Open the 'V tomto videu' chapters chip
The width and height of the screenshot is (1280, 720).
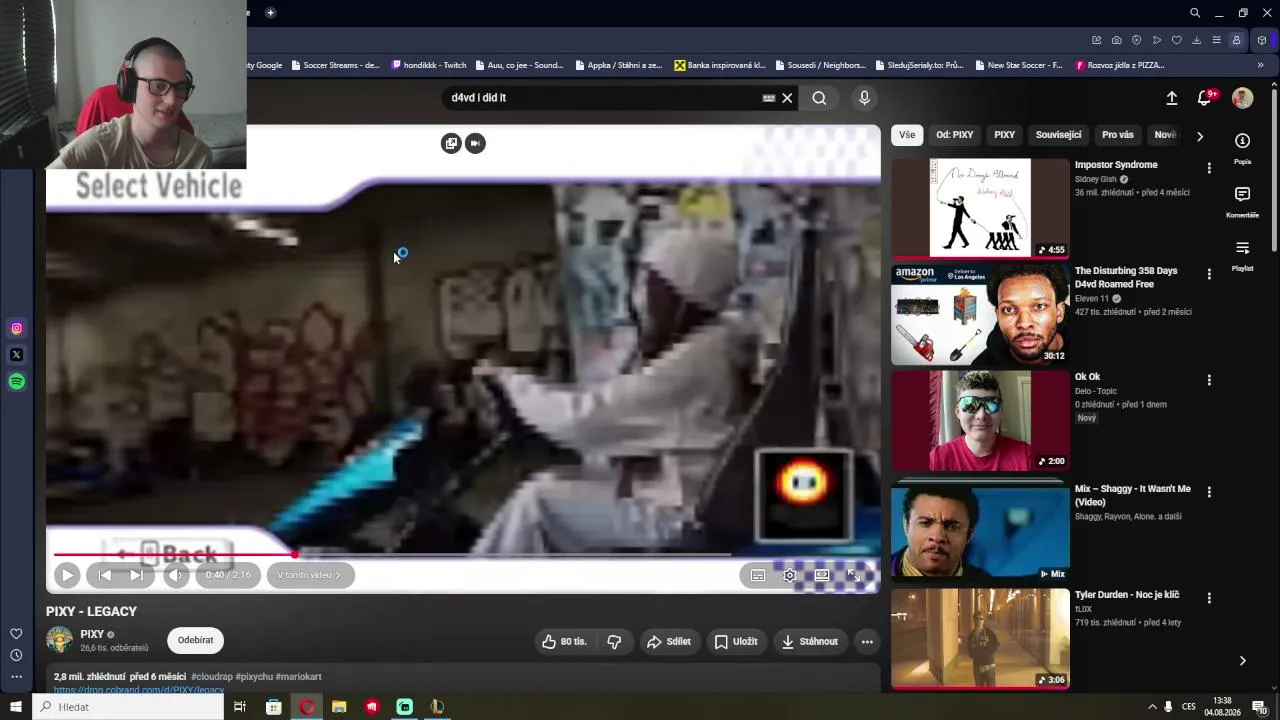[x=310, y=575]
